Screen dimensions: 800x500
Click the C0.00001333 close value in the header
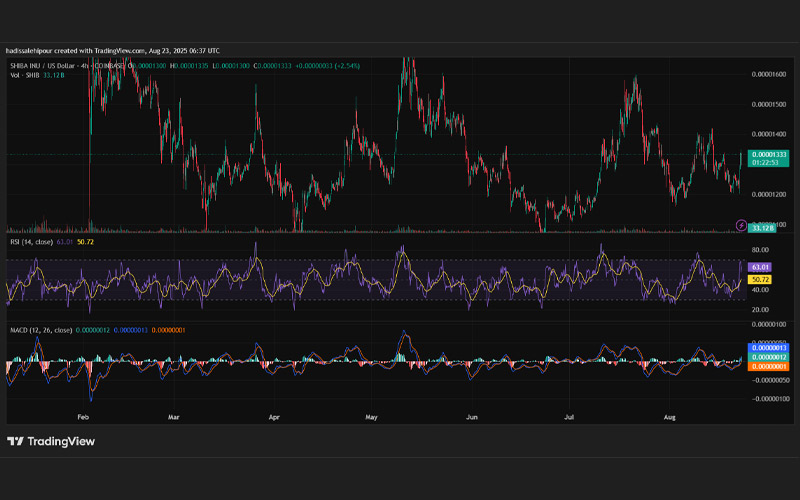pos(273,66)
